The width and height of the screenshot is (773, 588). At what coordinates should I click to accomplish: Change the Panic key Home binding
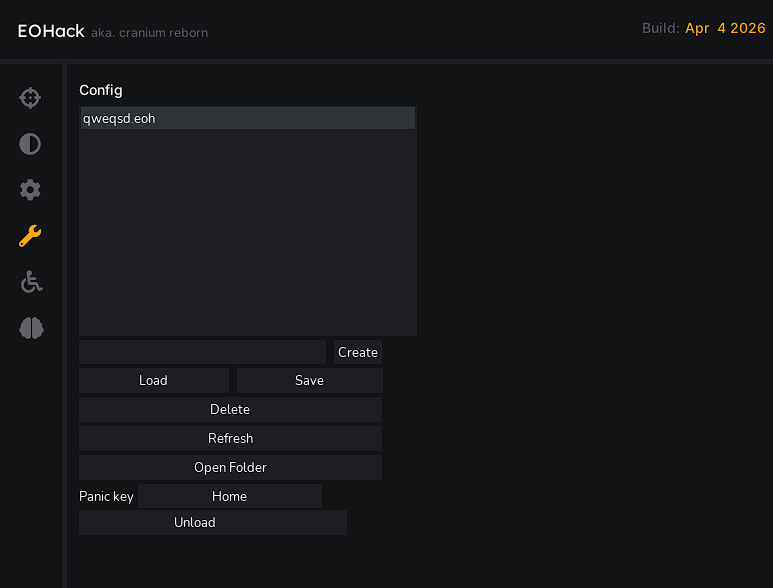pos(229,497)
